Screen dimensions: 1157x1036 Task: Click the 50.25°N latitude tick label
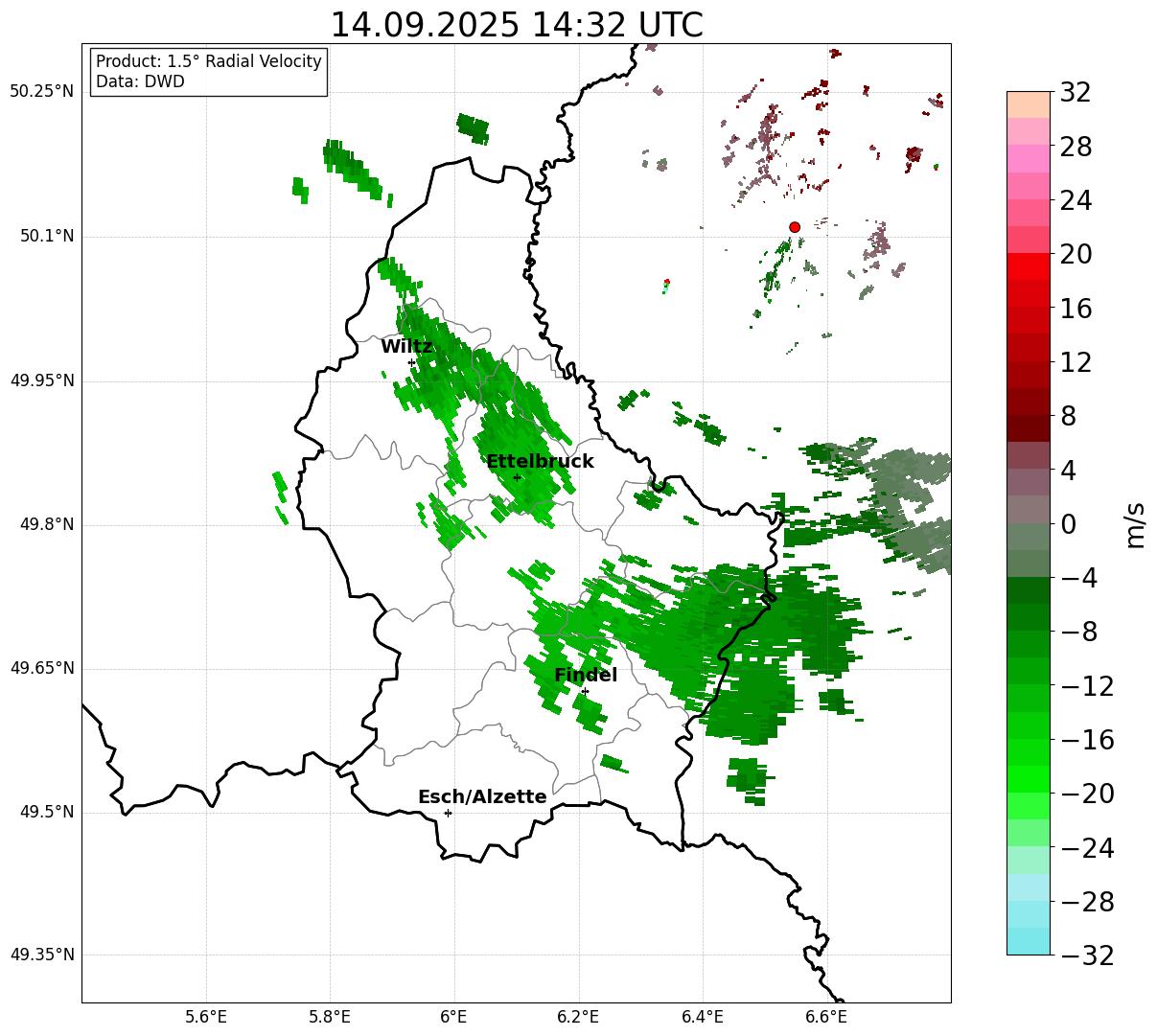point(42,92)
